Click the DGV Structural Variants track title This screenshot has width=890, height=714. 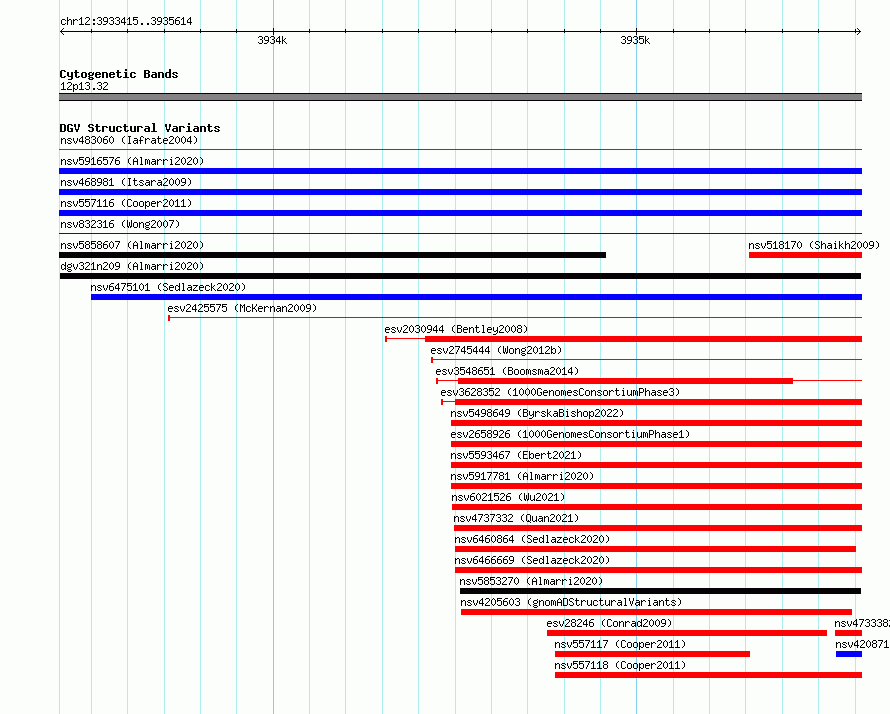coord(140,128)
